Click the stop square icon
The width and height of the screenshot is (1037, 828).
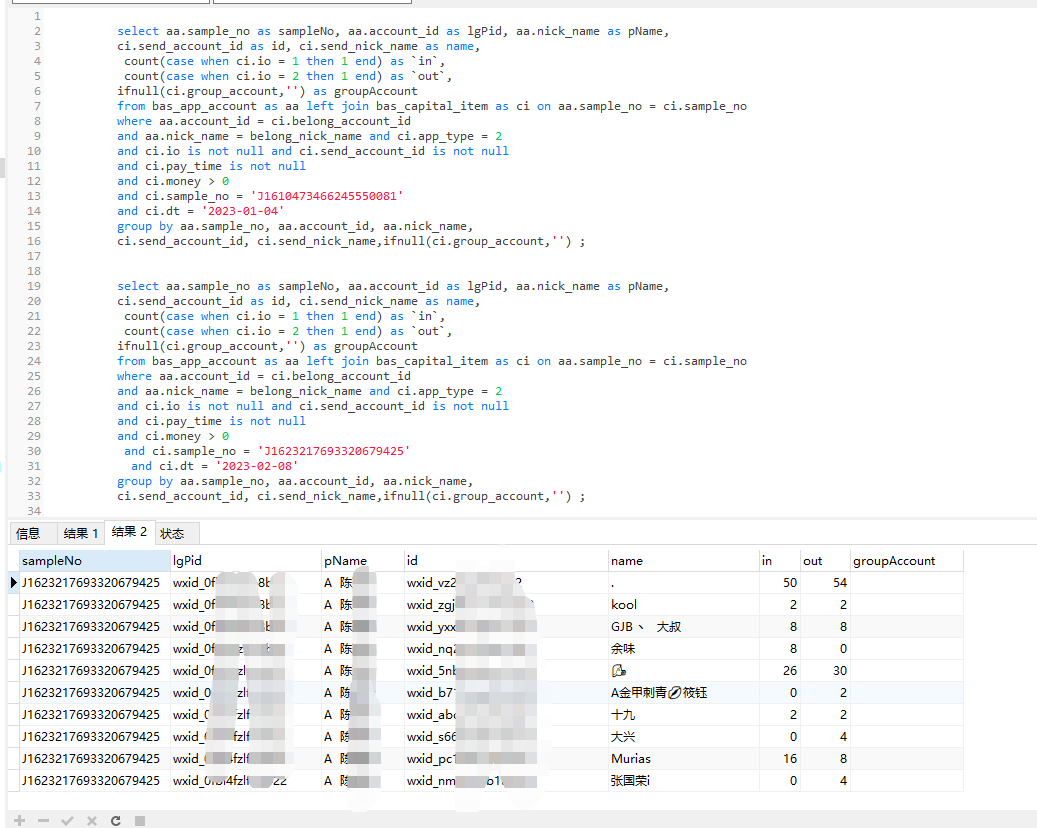coord(140,820)
